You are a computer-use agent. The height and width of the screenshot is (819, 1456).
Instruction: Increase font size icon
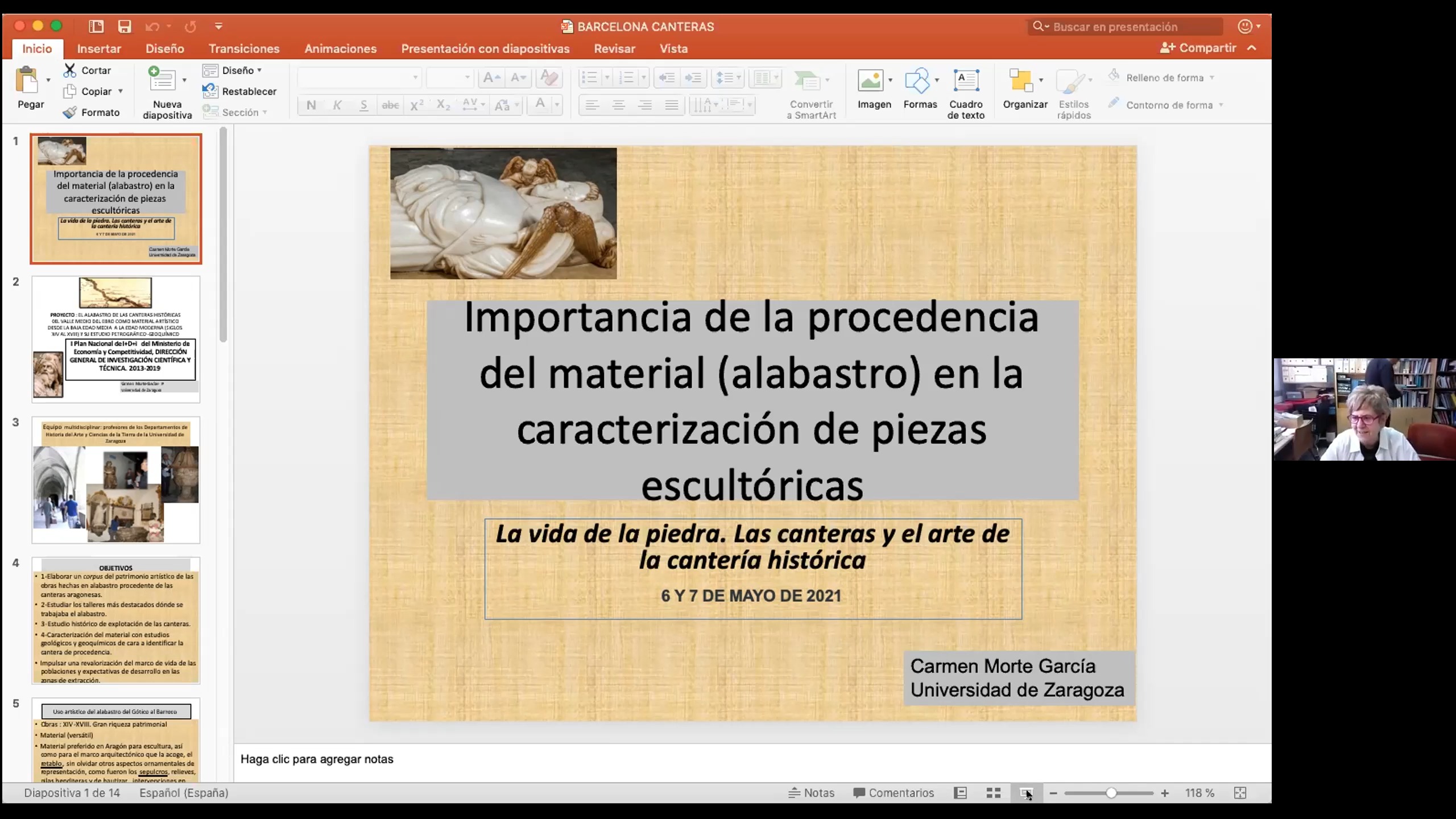pyautogui.click(x=491, y=77)
